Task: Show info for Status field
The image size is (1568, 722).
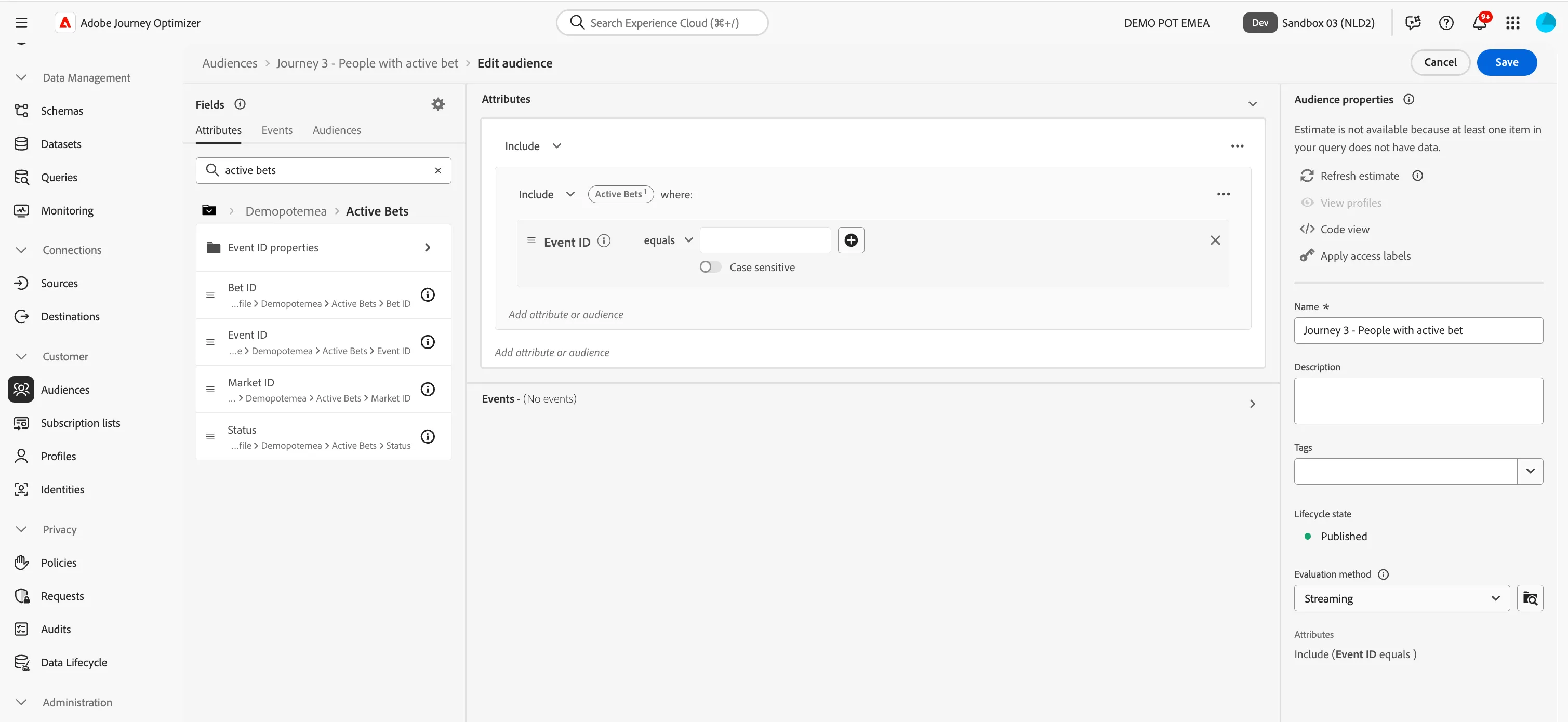Action: click(x=428, y=436)
